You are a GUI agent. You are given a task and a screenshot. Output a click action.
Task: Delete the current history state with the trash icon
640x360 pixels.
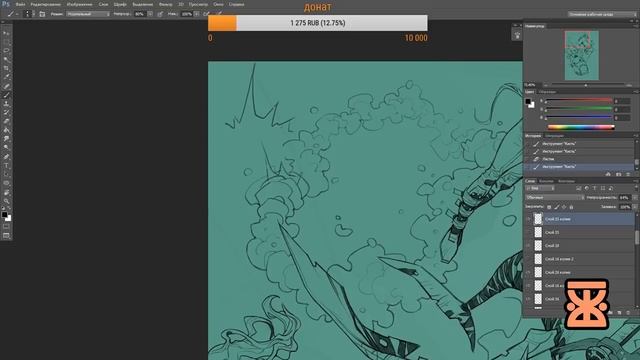pos(628,174)
